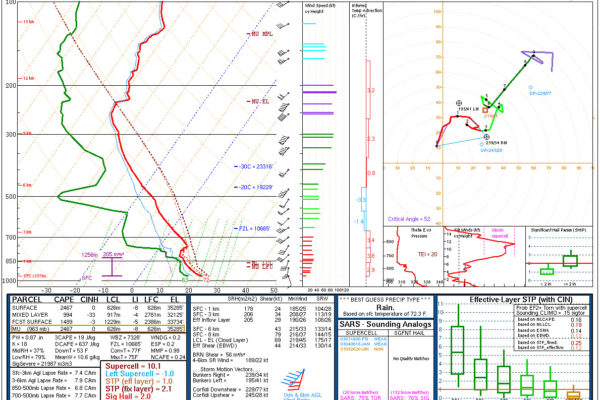Click the Corfidi downshear DN marker on hodograph

point(530,88)
